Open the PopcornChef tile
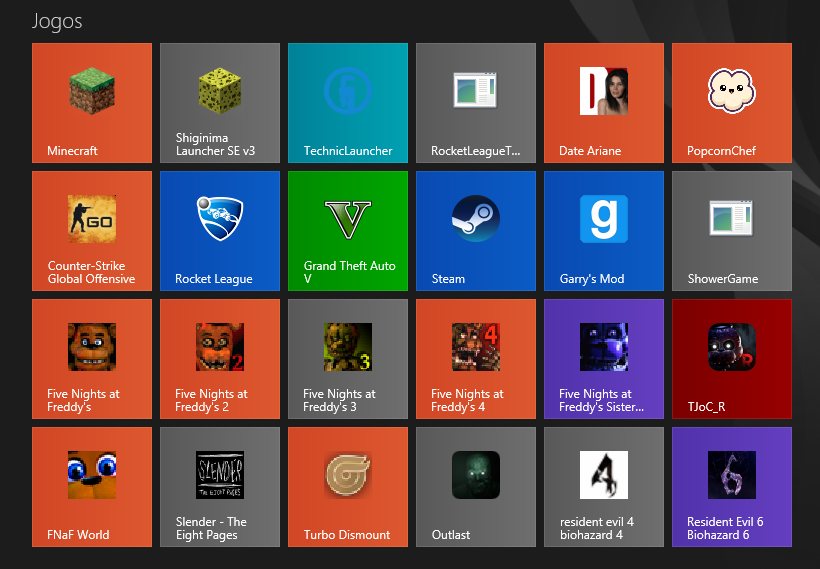The width and height of the screenshot is (820, 569). coord(732,103)
